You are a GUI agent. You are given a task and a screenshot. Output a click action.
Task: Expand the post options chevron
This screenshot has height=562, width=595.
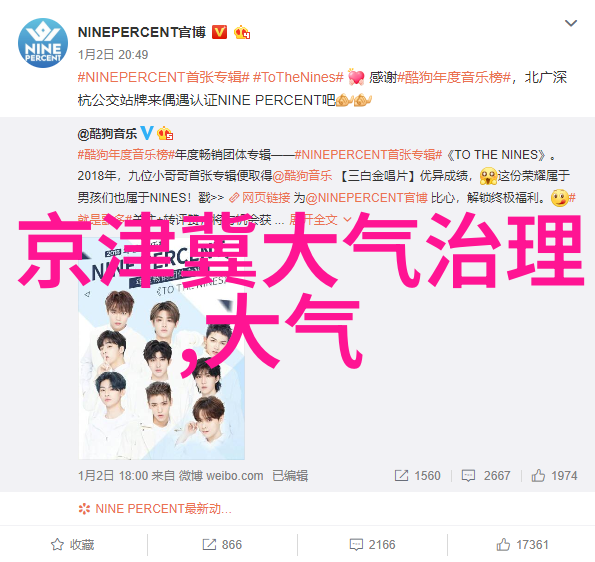(571, 23)
